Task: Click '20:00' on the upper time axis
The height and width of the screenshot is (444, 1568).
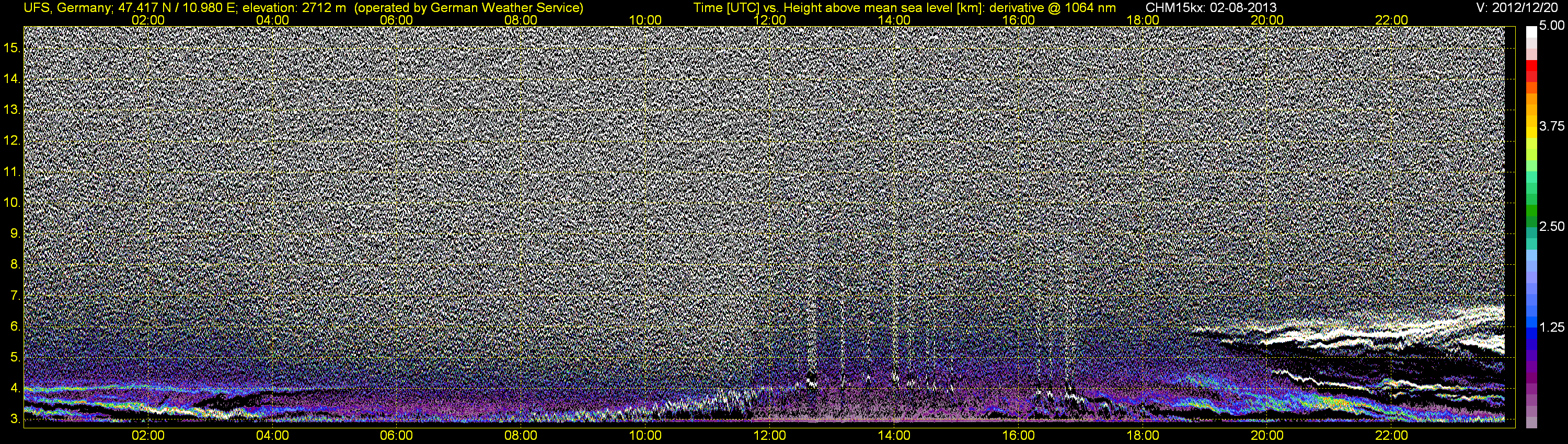Action: pos(1267,20)
